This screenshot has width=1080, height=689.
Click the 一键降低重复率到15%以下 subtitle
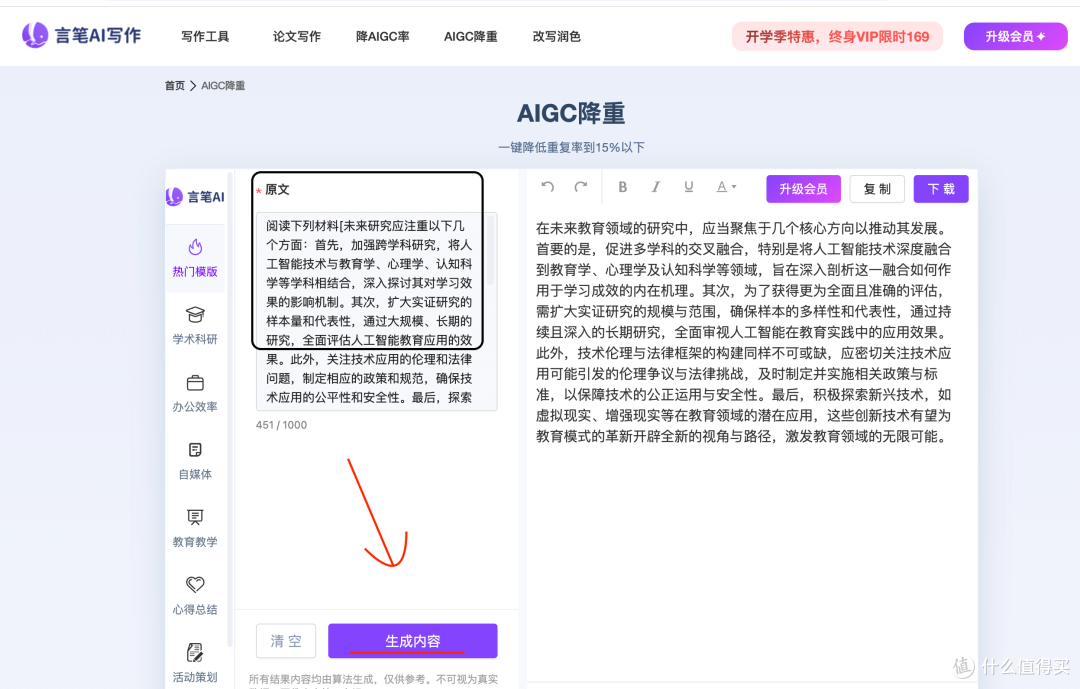pos(572,147)
